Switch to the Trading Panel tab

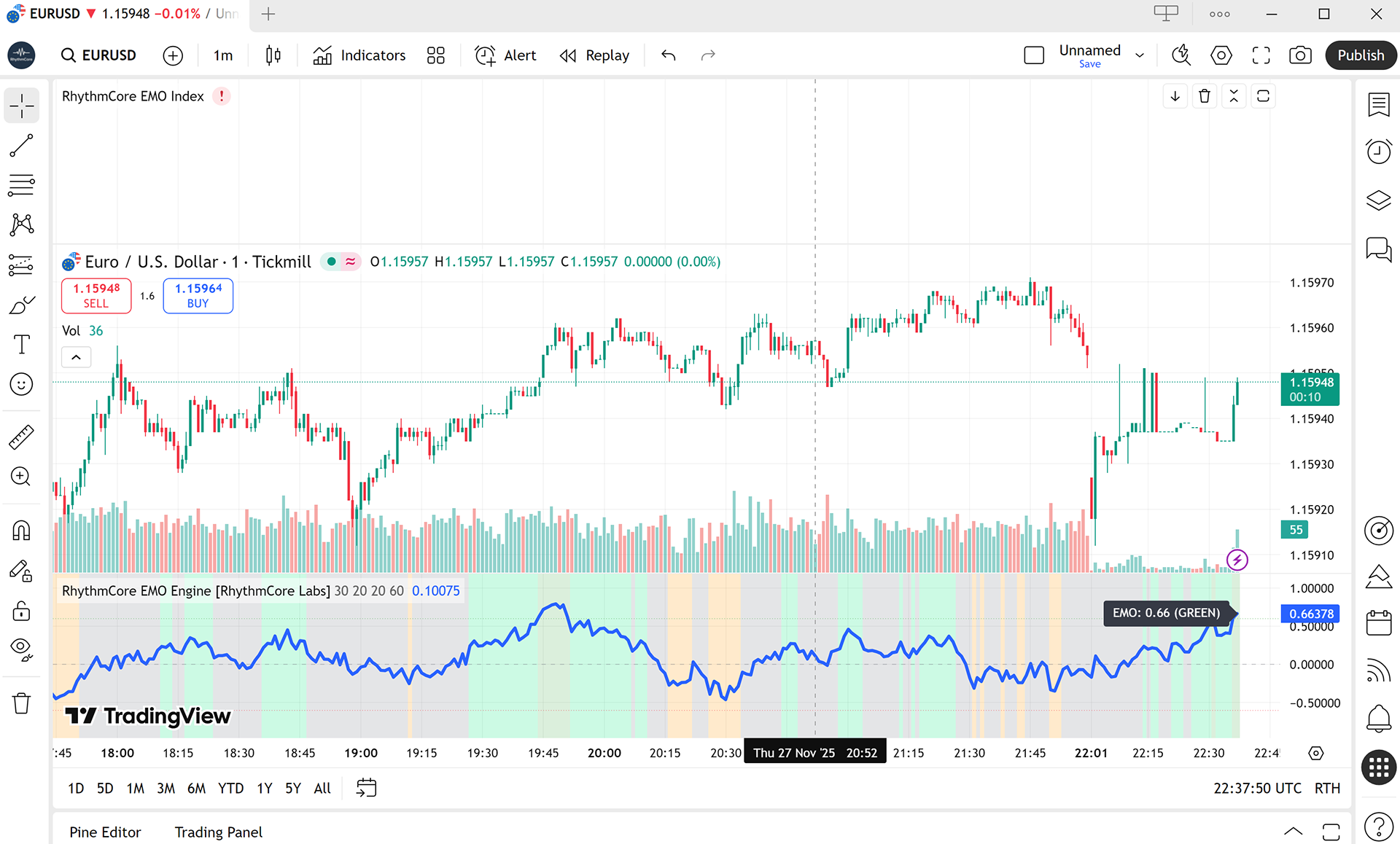pos(218,832)
